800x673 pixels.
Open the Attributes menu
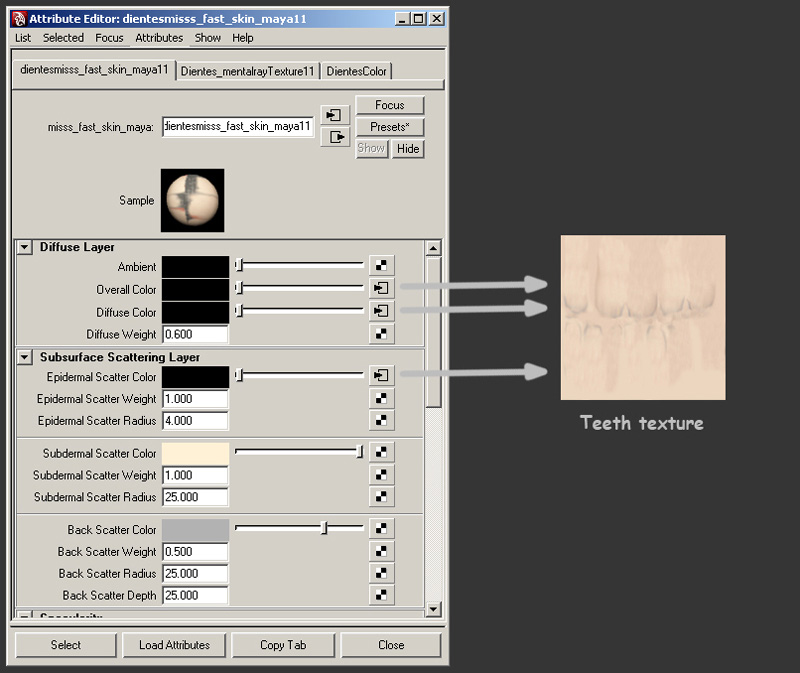click(159, 38)
